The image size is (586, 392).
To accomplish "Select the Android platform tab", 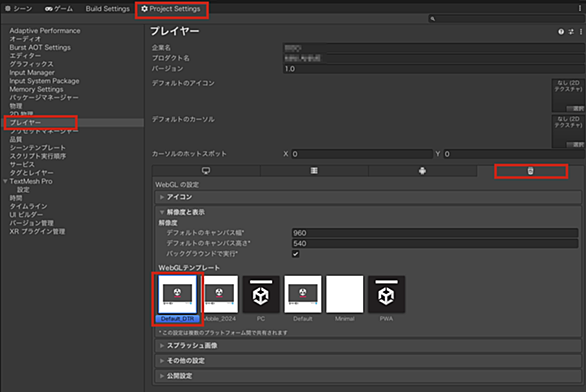I will tap(422, 171).
